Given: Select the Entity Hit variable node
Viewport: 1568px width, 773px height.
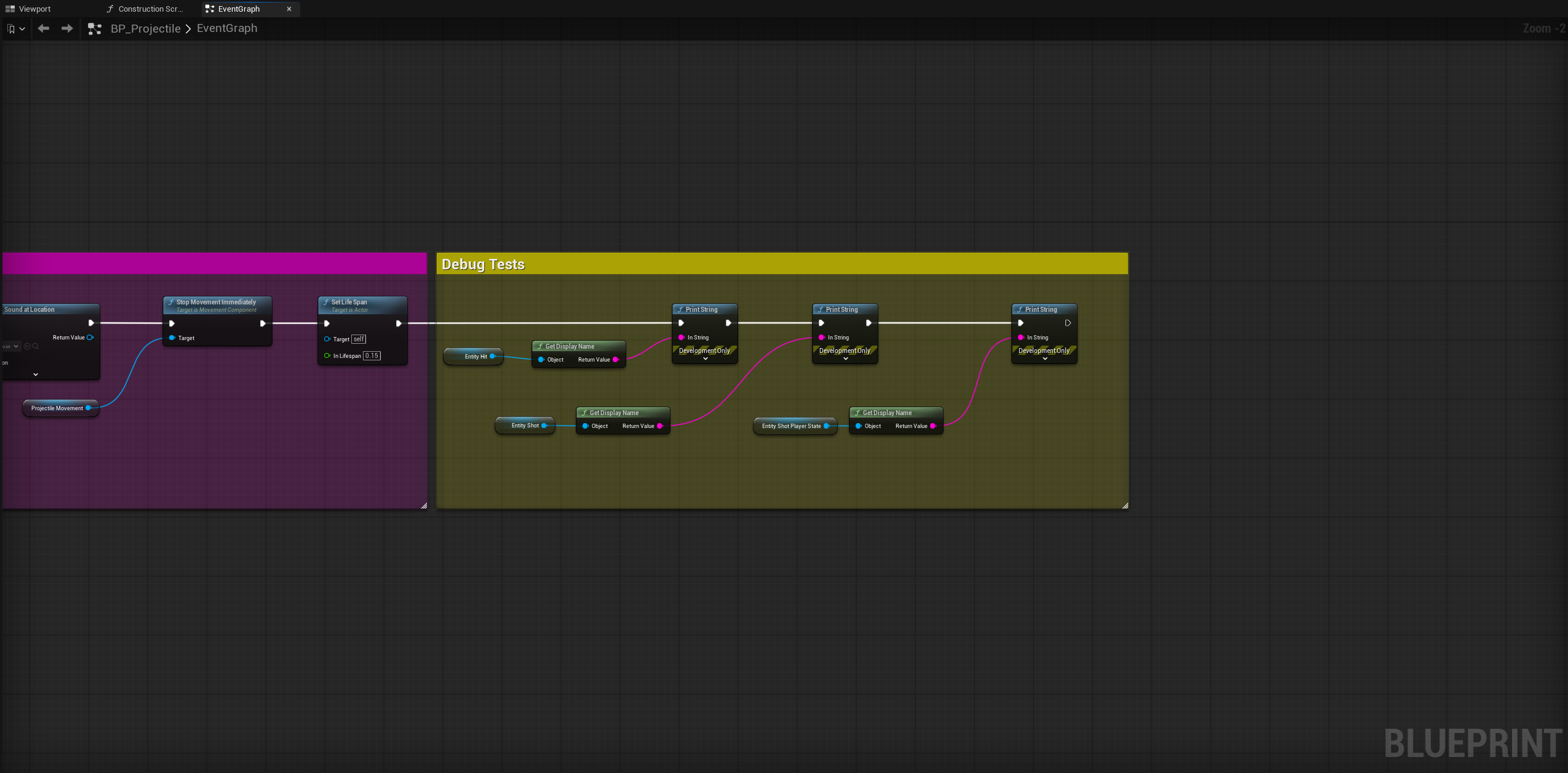Looking at the screenshot, I should [473, 356].
